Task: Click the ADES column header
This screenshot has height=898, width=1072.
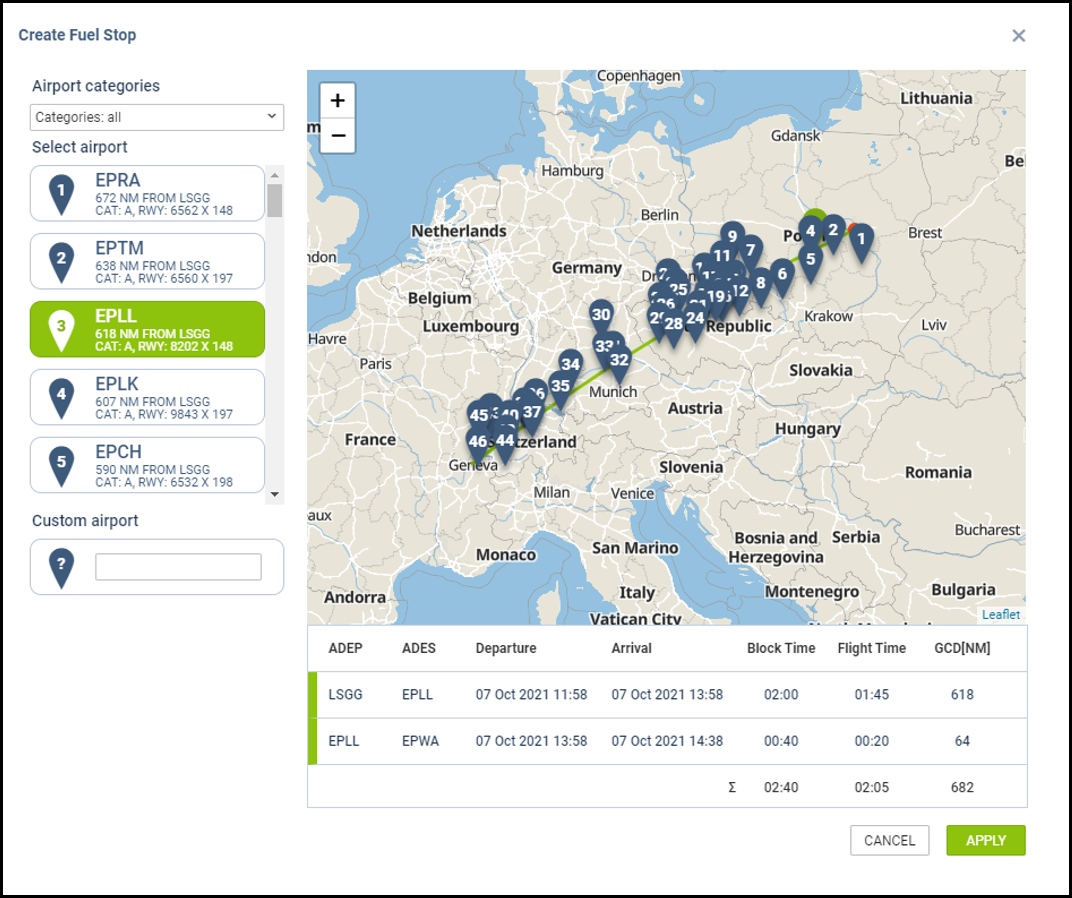Action: [x=418, y=648]
